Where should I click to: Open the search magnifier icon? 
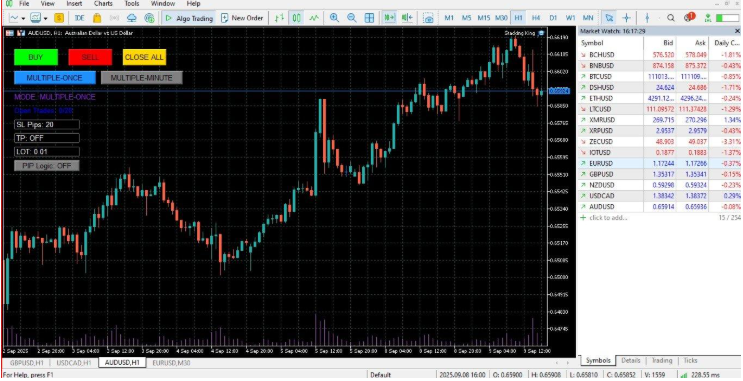671,18
